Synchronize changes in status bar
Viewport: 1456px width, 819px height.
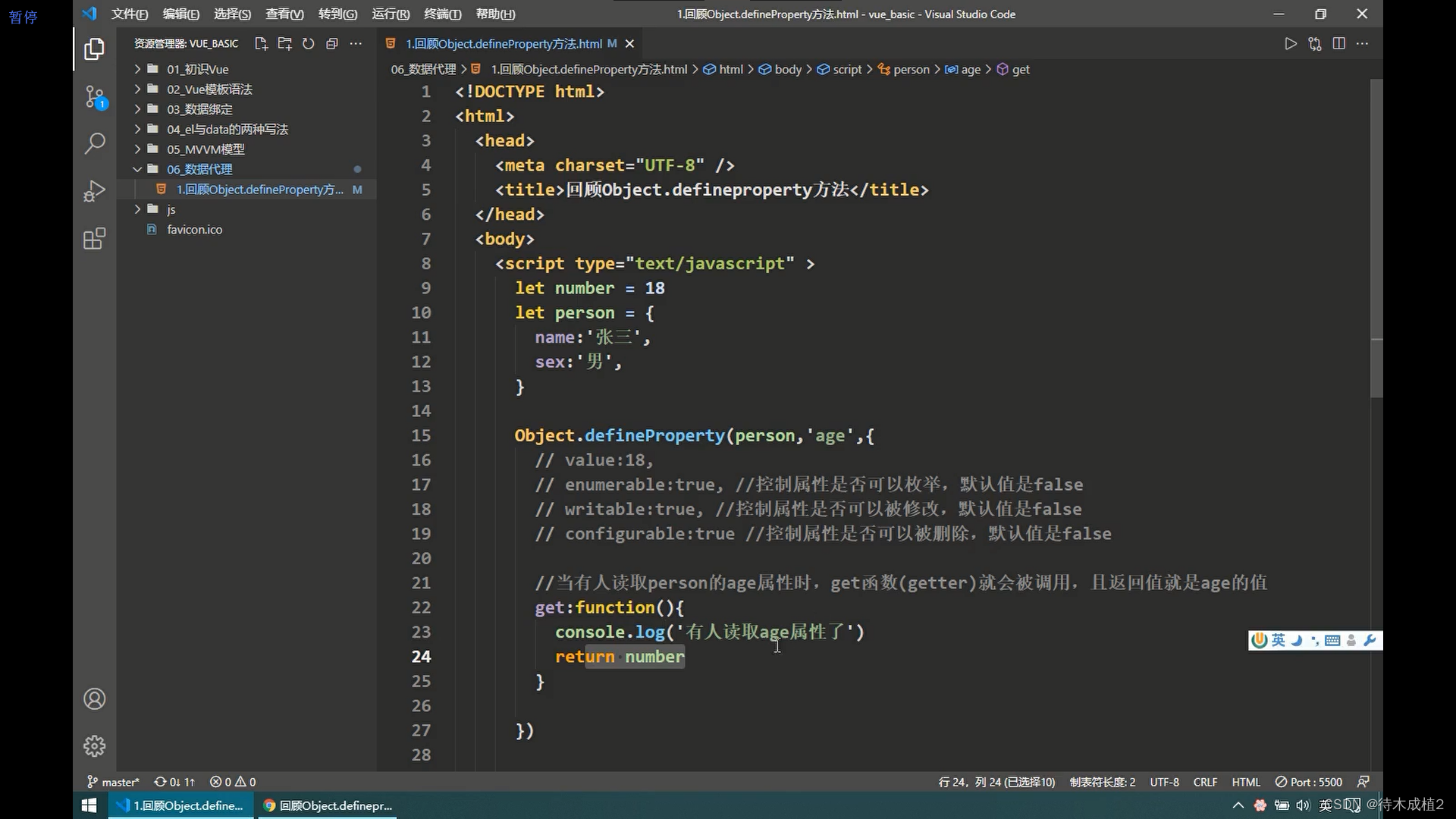coord(174,782)
